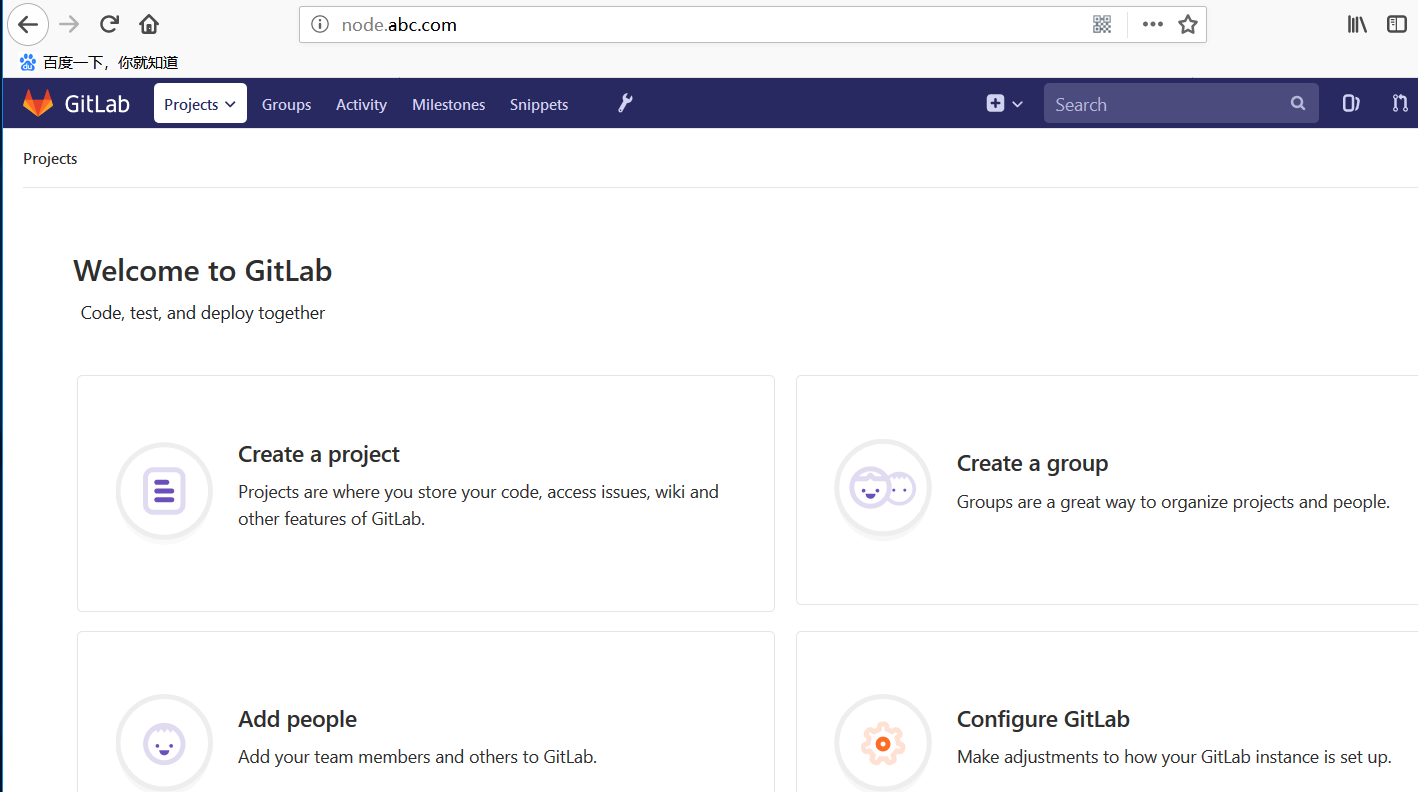Click the new item plus icon
Viewport: 1418px width, 792px height.
[x=995, y=103]
